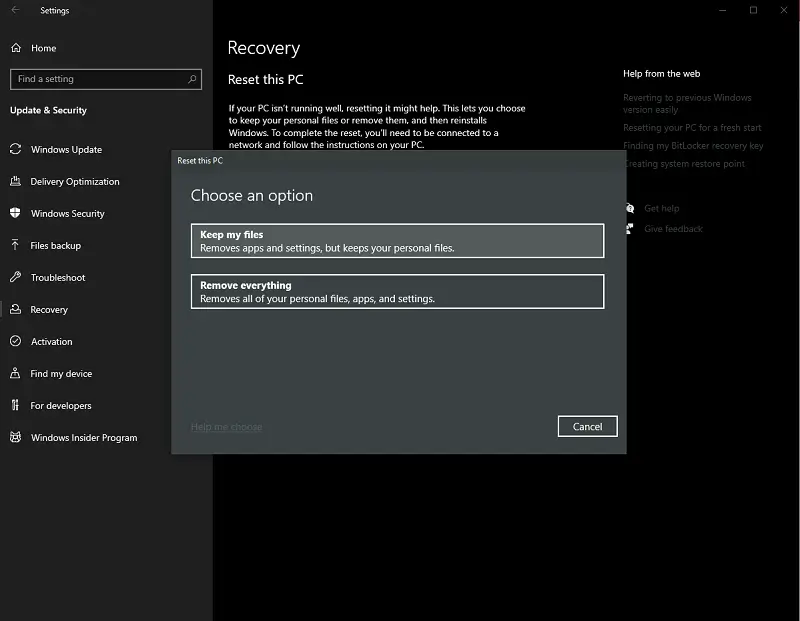The height and width of the screenshot is (621, 800).
Task: Choose the Remove everything option
Action: point(397,291)
